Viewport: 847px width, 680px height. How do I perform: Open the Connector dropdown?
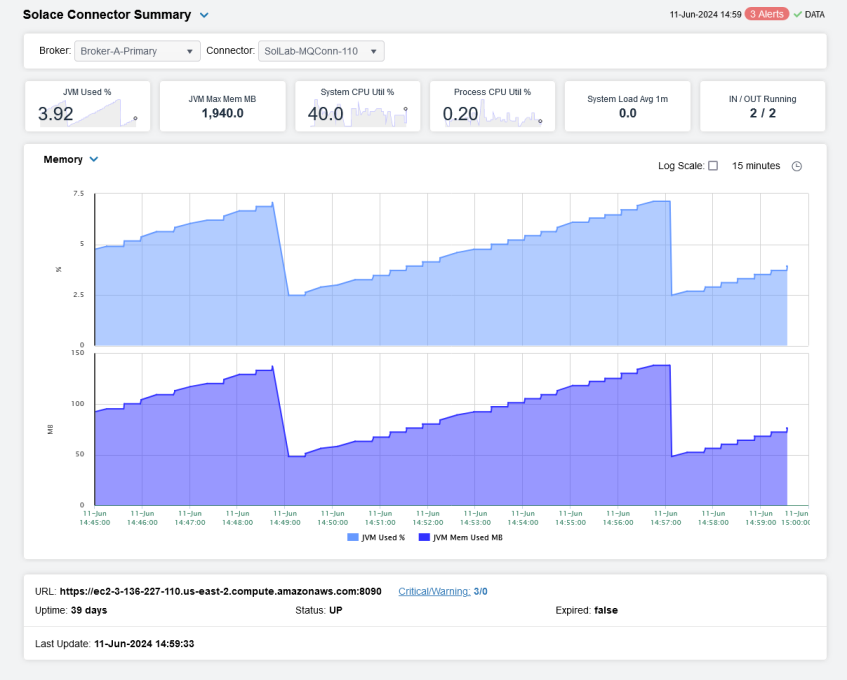(x=321, y=51)
